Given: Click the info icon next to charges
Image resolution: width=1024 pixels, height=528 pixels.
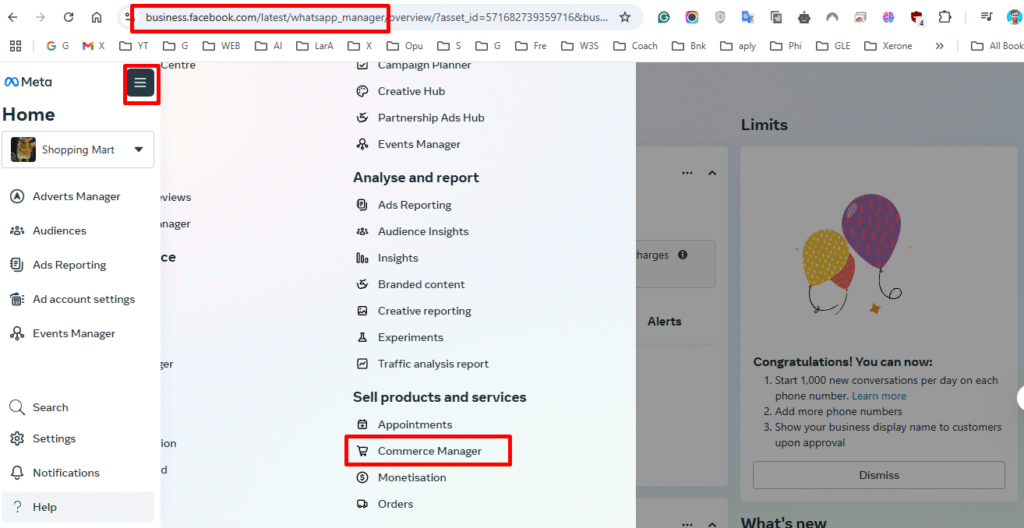Looking at the screenshot, I should point(682,255).
